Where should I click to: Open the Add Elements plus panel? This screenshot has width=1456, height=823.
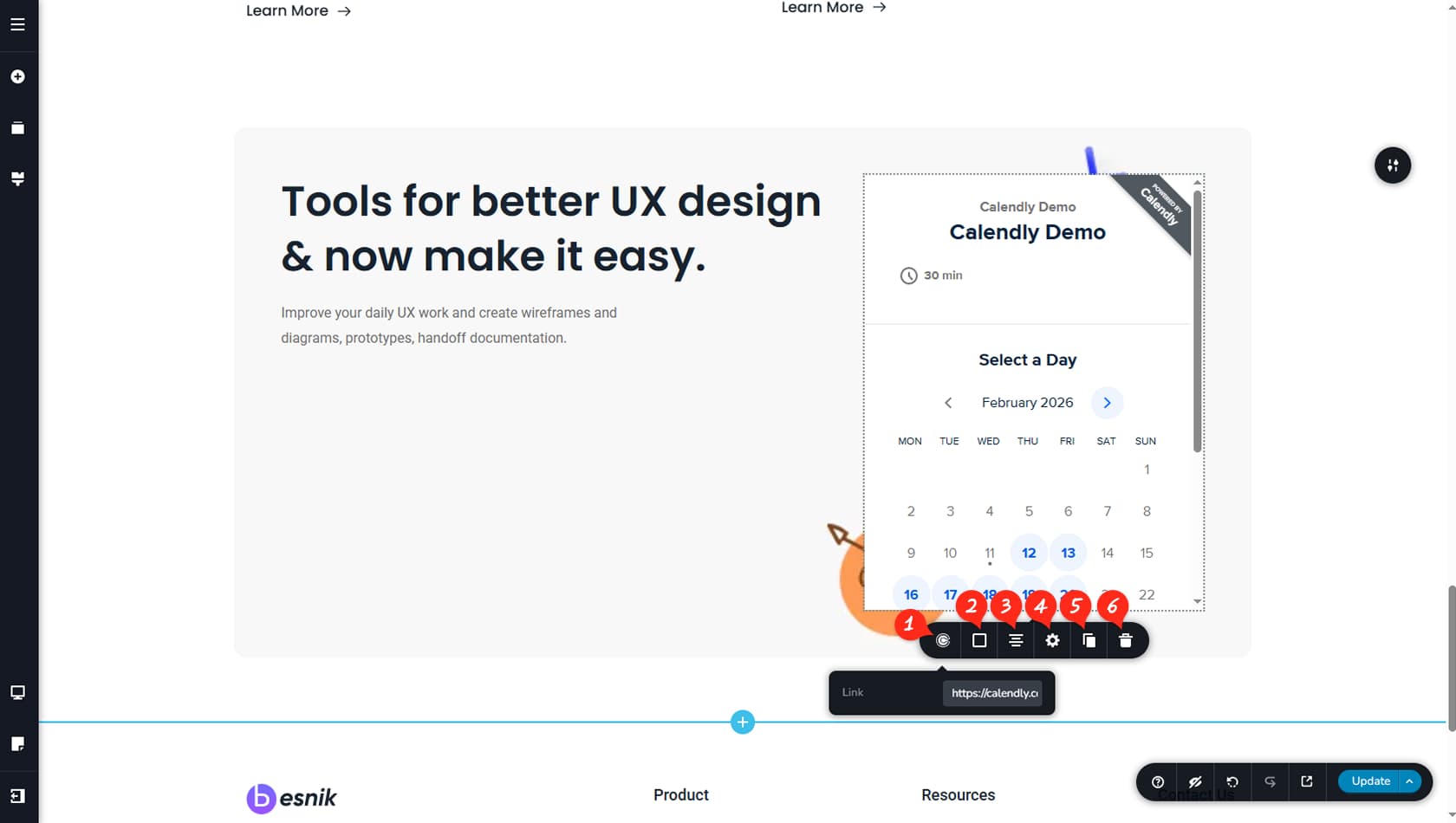[x=17, y=76]
